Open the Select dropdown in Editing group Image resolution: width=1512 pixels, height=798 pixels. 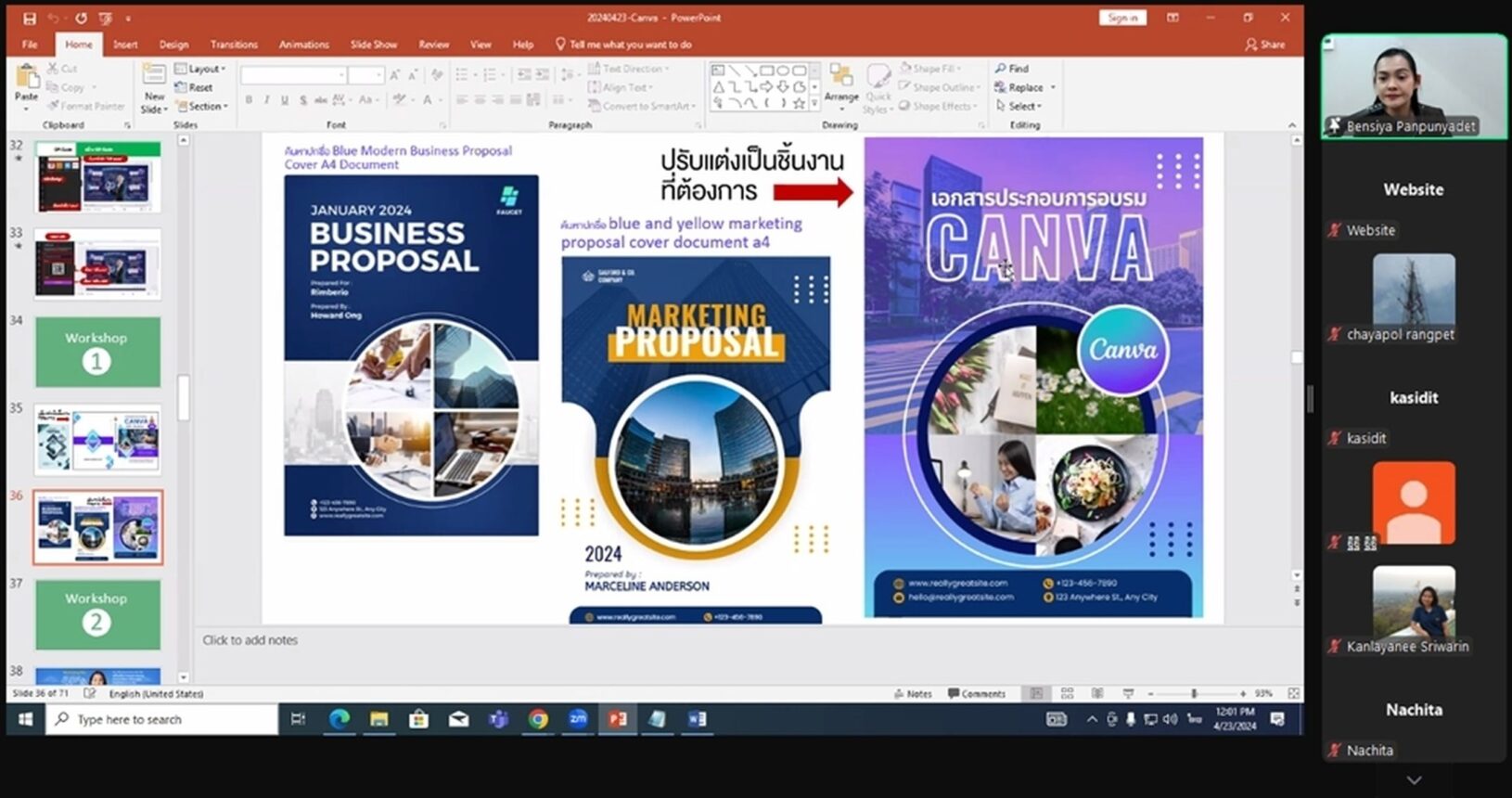(x=1019, y=106)
